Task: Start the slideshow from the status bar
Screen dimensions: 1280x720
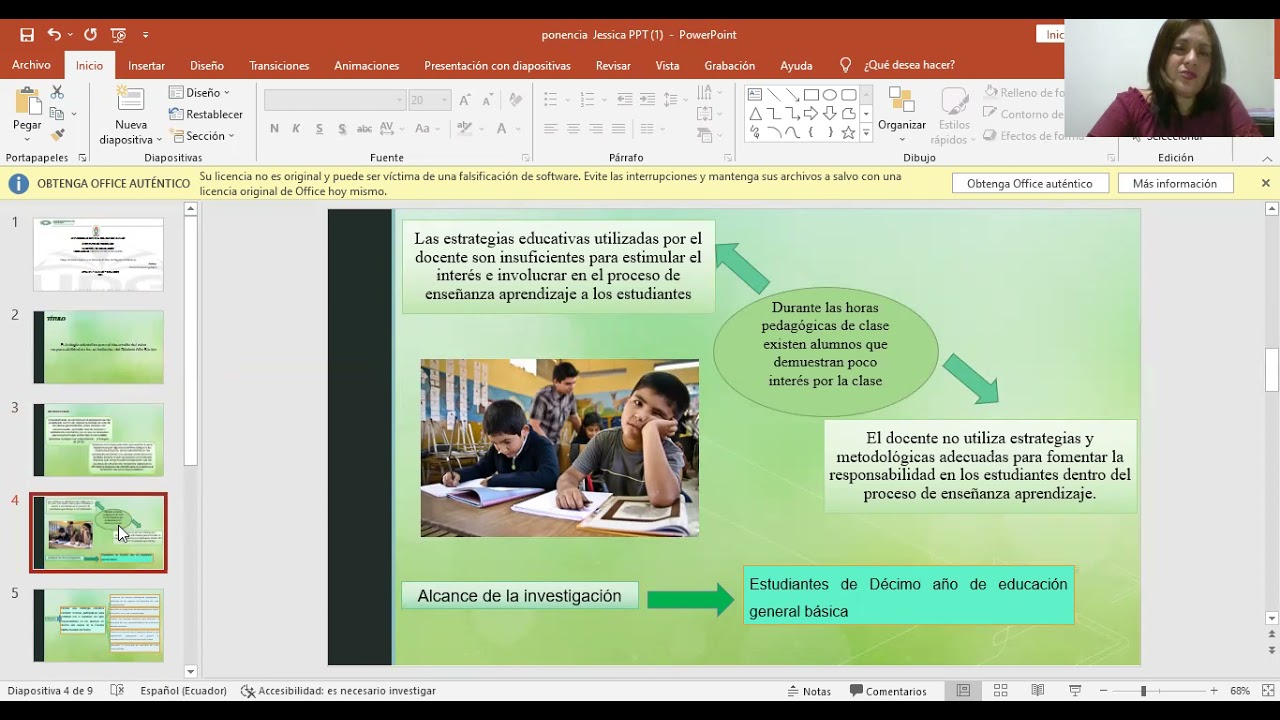Action: pos(1075,691)
